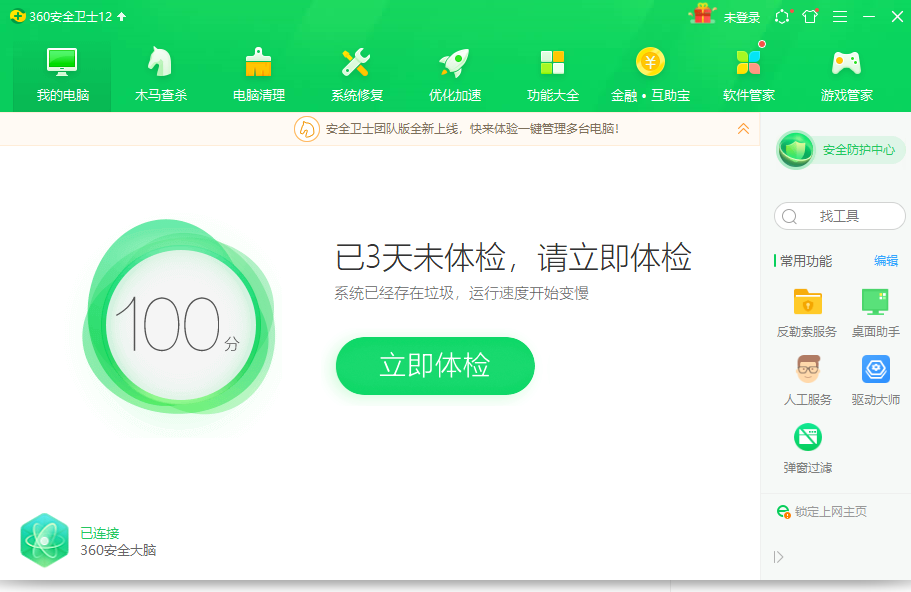
Task: Close the 360安全卫士 window
Action: pyautogui.click(x=897, y=17)
